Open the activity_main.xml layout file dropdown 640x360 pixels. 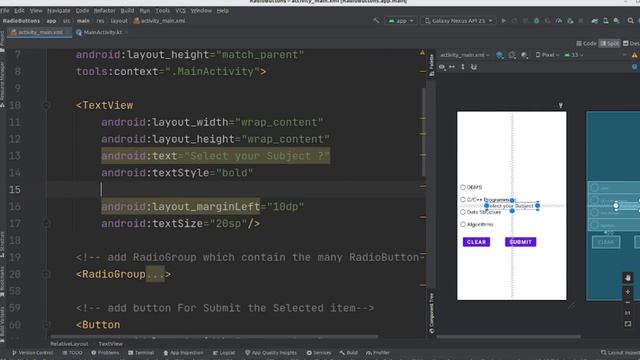point(464,55)
